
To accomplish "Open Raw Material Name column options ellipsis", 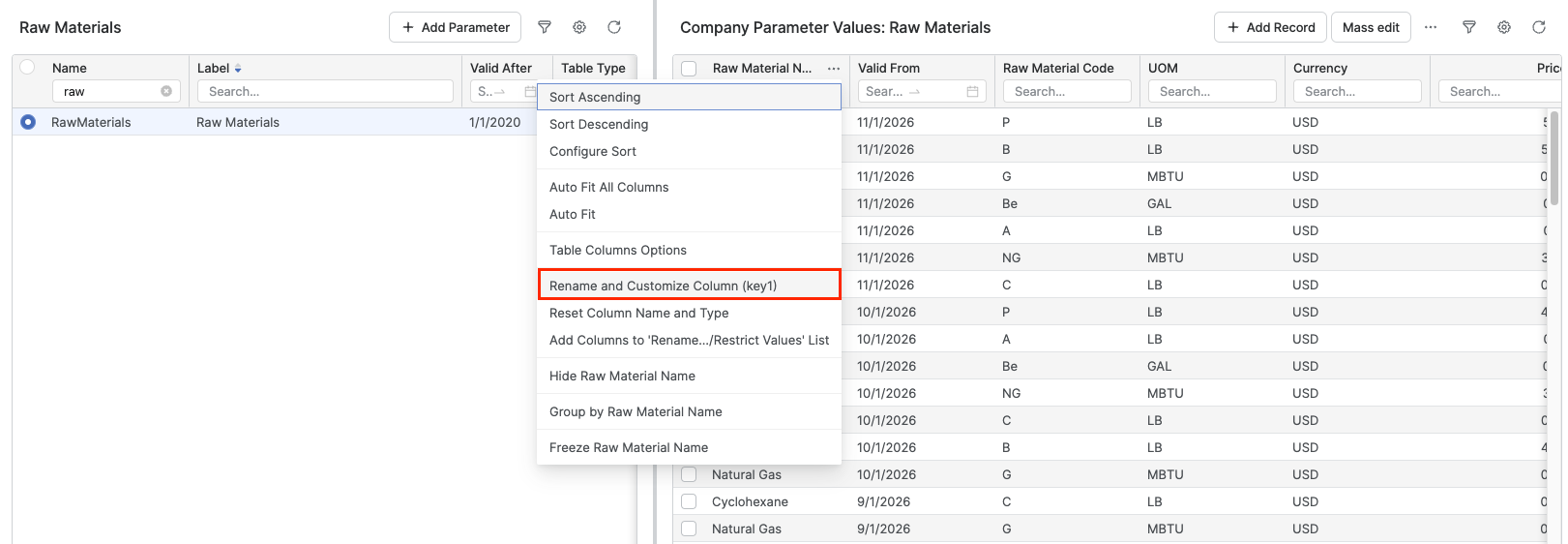I will click(834, 69).
